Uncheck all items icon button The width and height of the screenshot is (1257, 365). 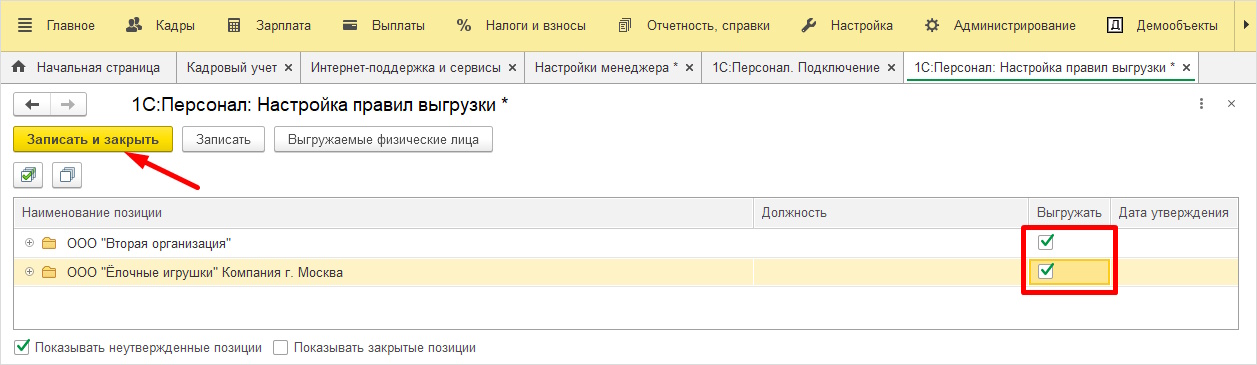click(66, 175)
